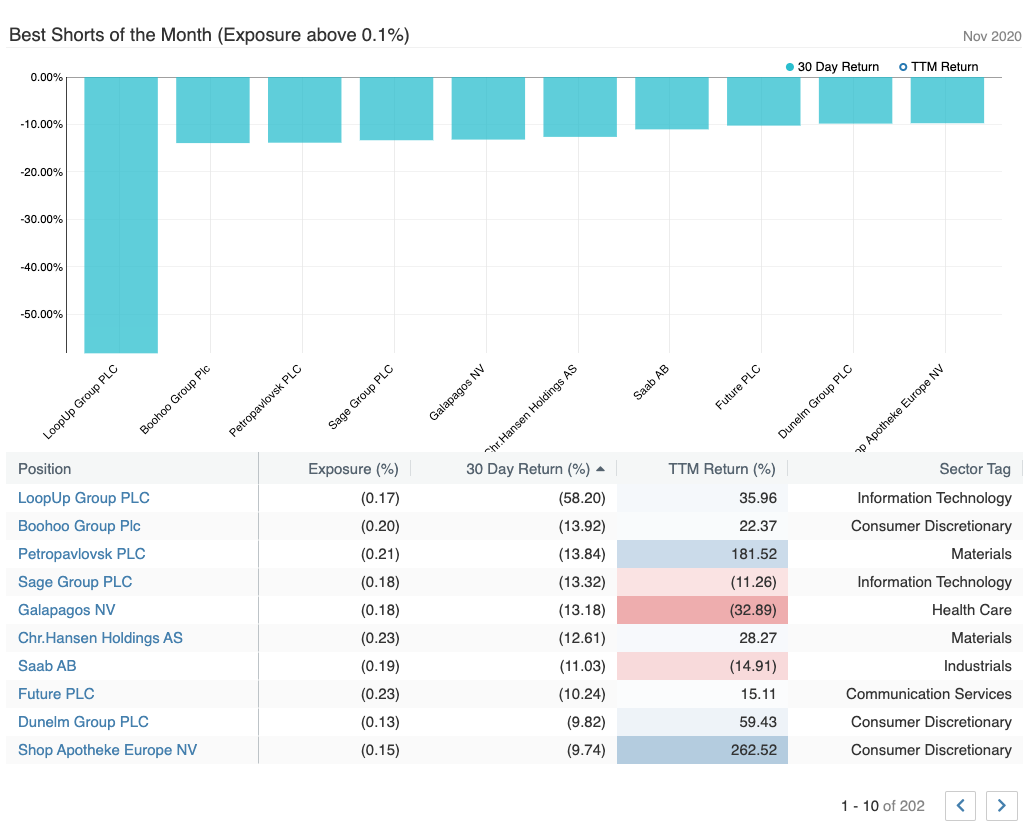Open Shop Apotheke Europe NV link

tap(107, 750)
